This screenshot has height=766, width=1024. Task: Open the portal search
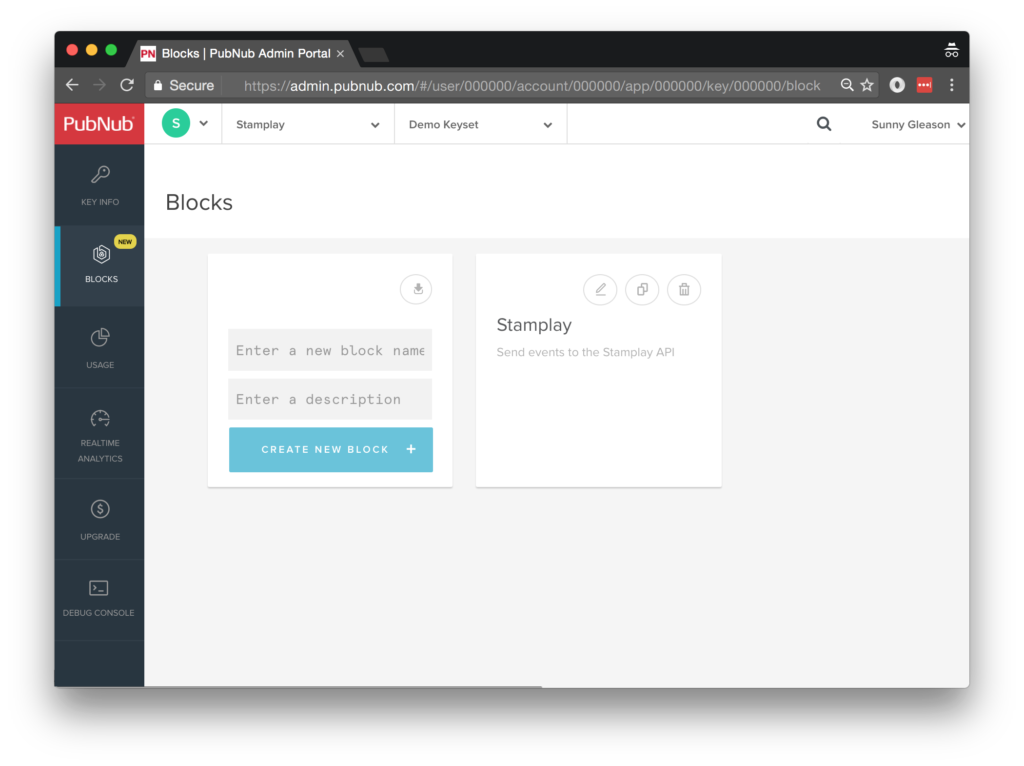pyautogui.click(x=823, y=124)
